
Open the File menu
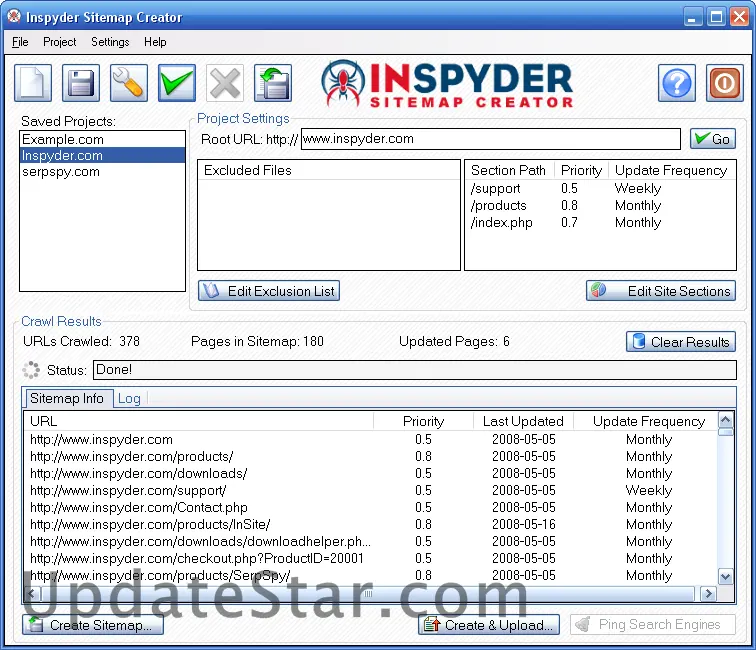click(x=20, y=42)
